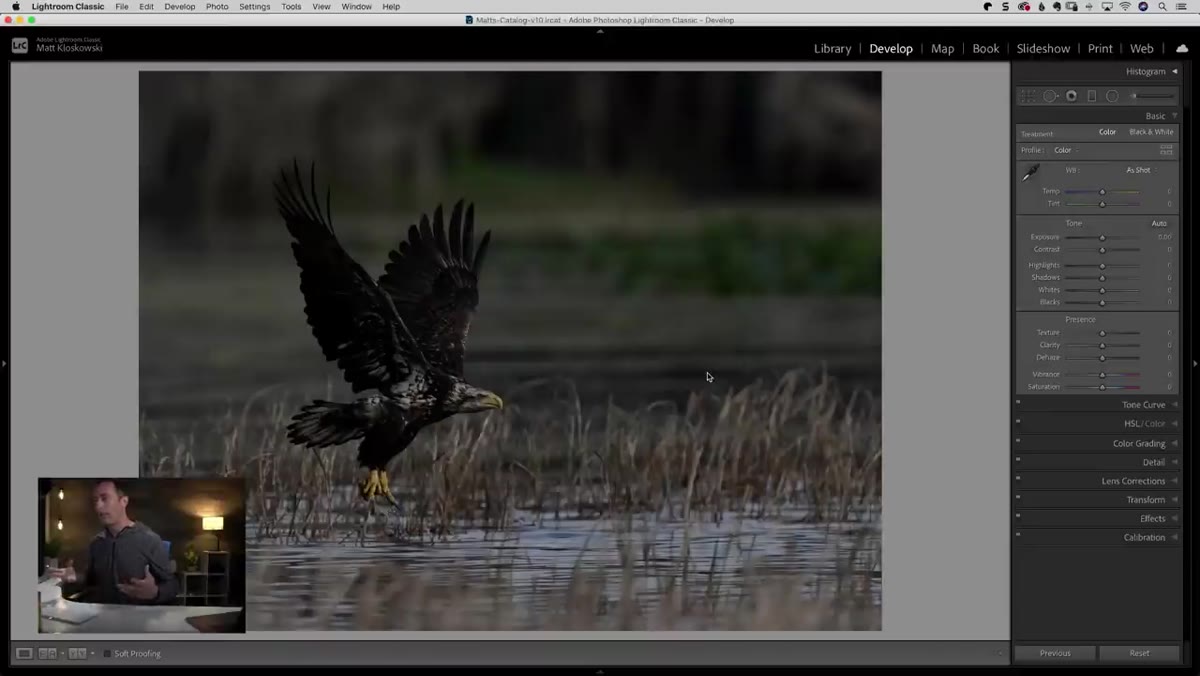Viewport: 1200px width, 676px height.
Task: Toggle the Tone Curve panel switch
Action: [1018, 402]
